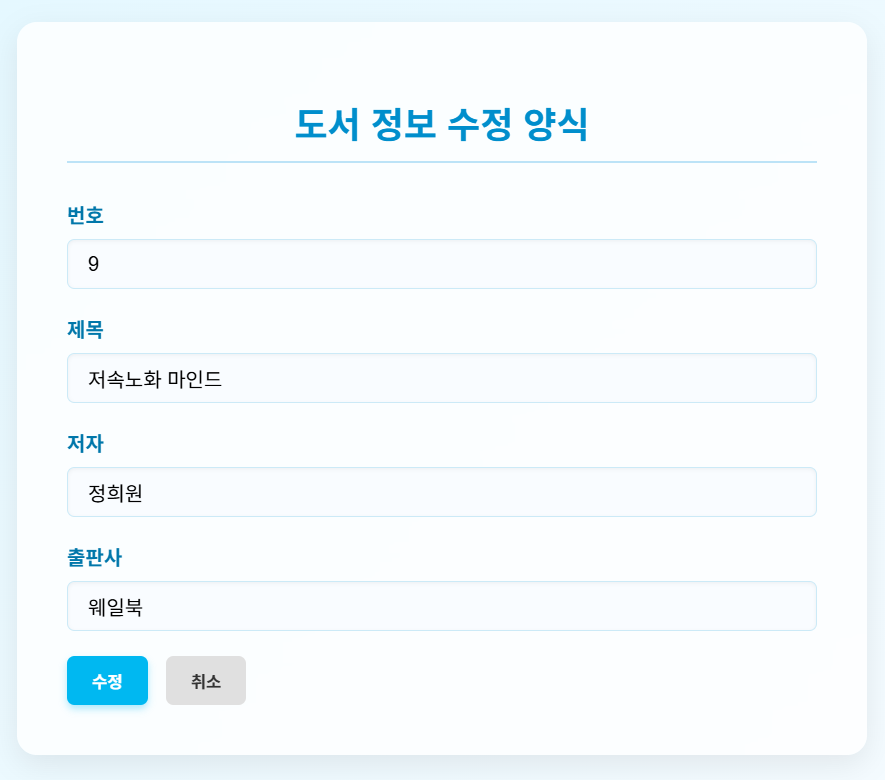
Task: Click the 번호 field label
Action: 85,215
